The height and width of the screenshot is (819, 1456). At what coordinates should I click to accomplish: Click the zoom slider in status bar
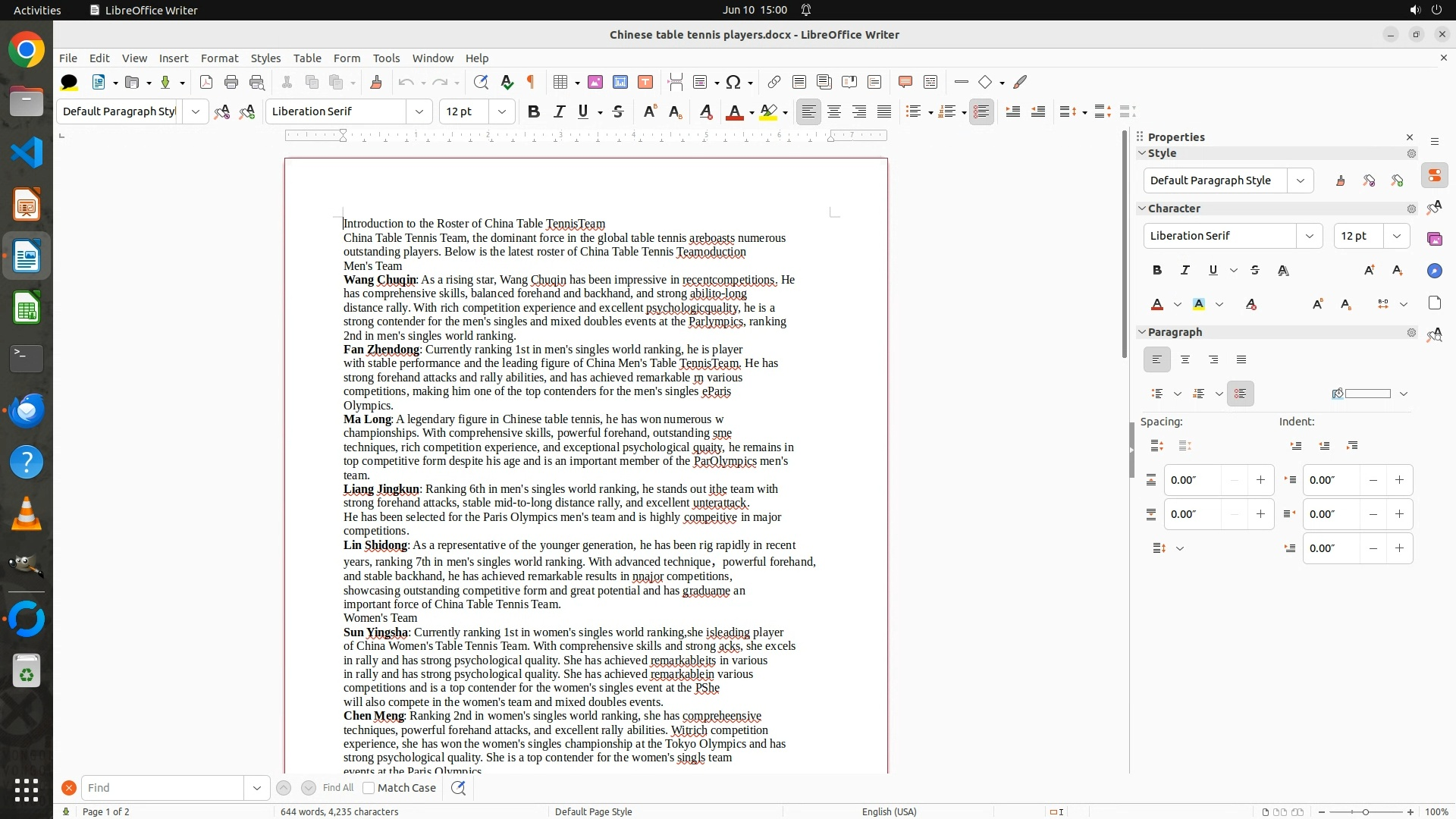[x=1366, y=811]
